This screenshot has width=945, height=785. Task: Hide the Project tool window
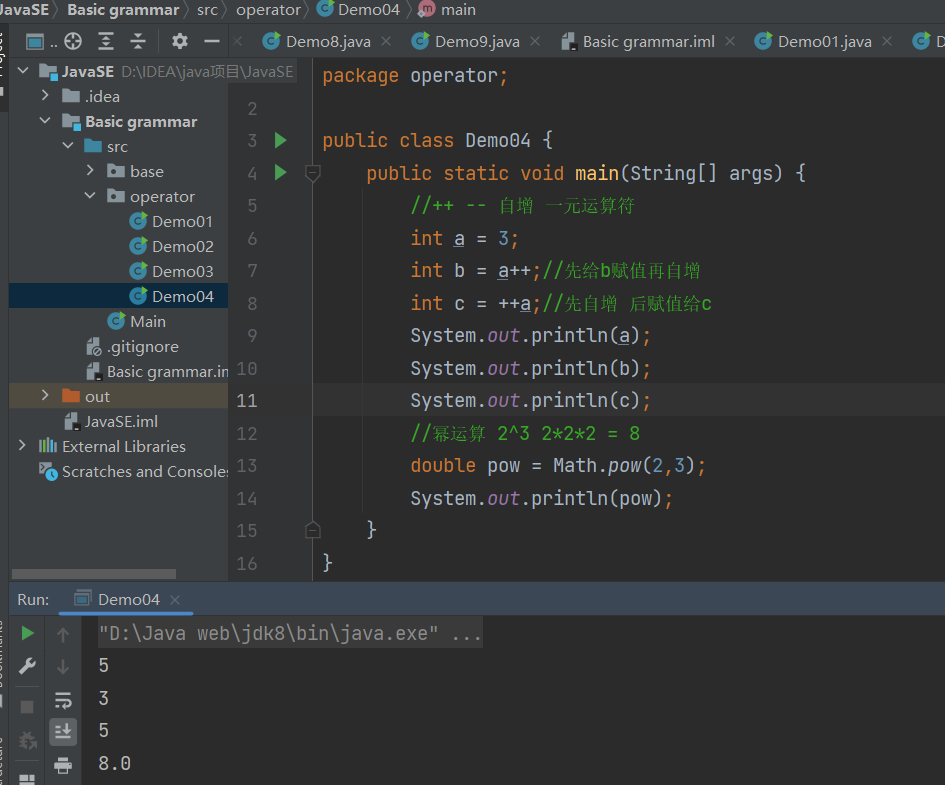[211, 41]
